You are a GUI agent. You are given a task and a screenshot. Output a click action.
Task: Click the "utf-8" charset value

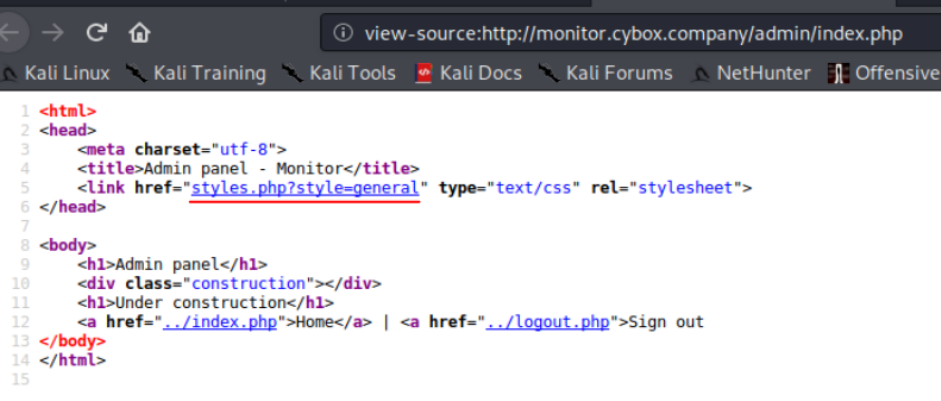254,149
